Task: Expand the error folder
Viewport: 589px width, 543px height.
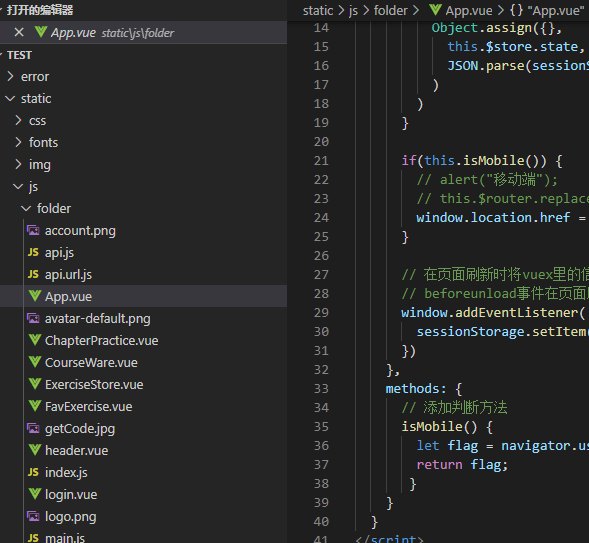Action: point(11,77)
